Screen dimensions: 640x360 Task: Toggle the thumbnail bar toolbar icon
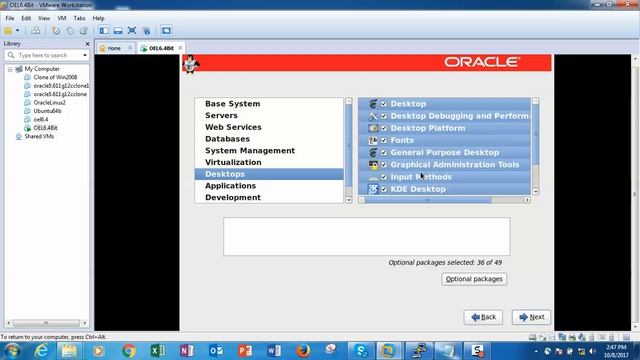click(x=118, y=31)
